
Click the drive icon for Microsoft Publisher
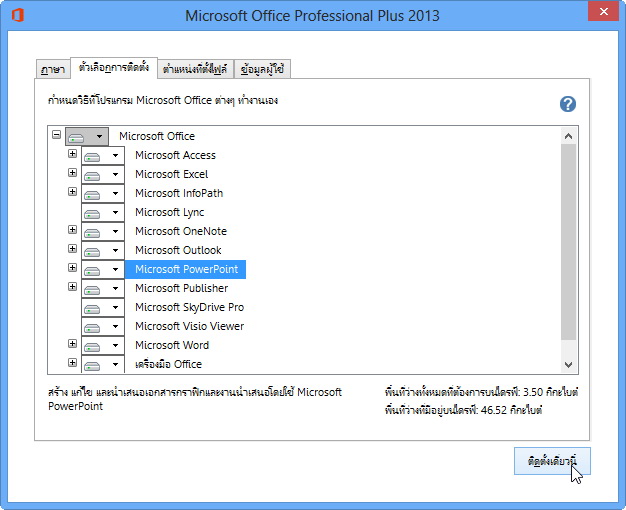tap(93, 290)
